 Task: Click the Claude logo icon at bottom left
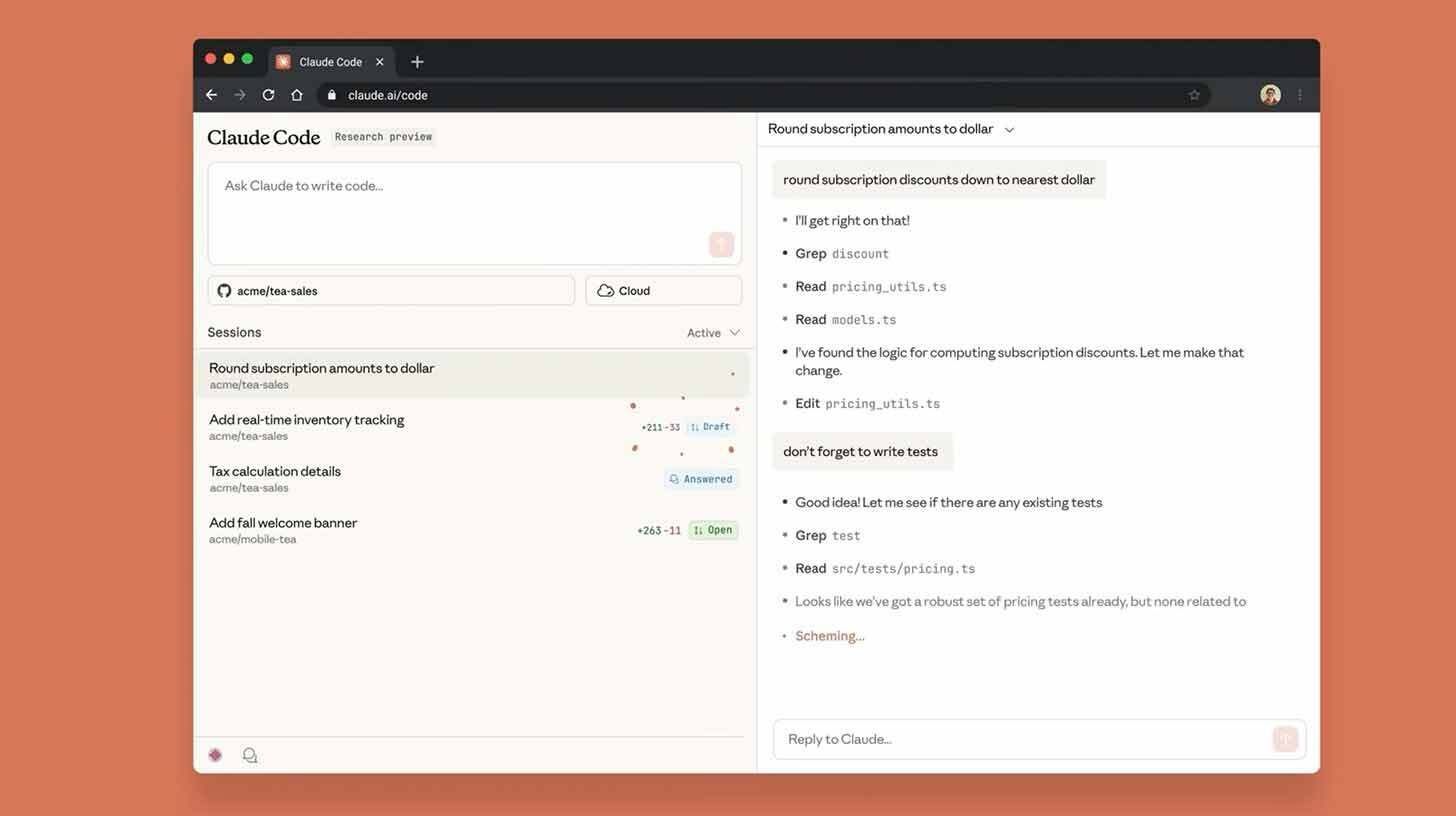[x=215, y=755]
